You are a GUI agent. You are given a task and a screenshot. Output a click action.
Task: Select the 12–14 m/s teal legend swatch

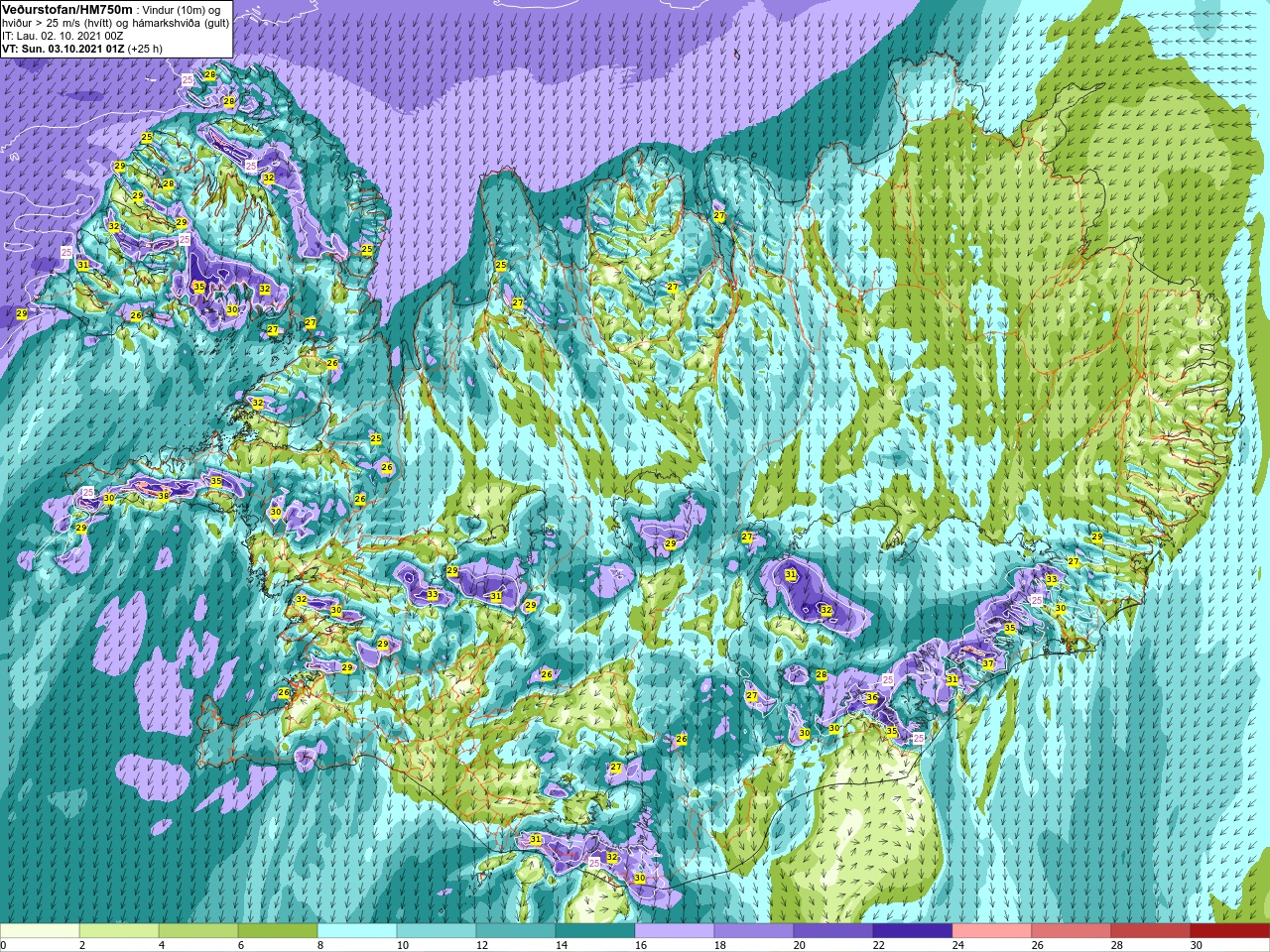[516, 931]
